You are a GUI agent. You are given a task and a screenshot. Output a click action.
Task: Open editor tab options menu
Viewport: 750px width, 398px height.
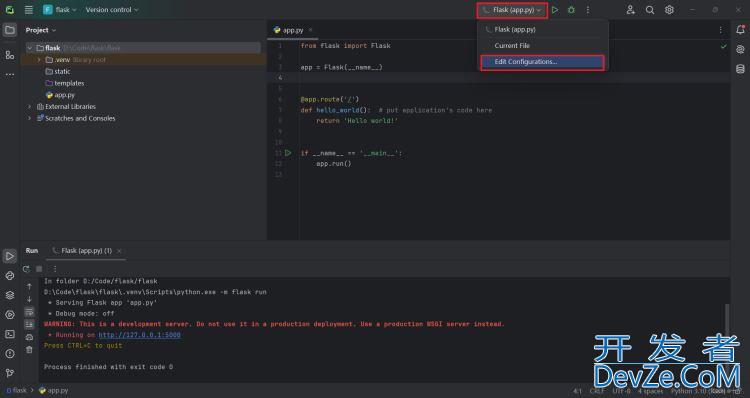(721, 30)
